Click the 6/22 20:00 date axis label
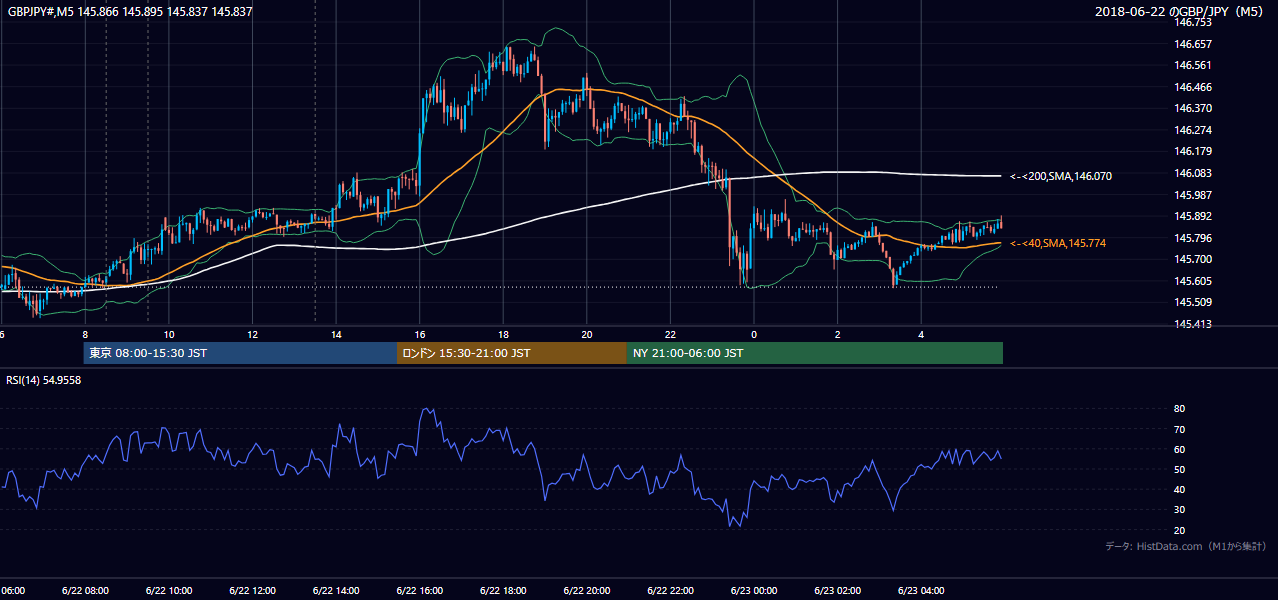 pos(587,590)
